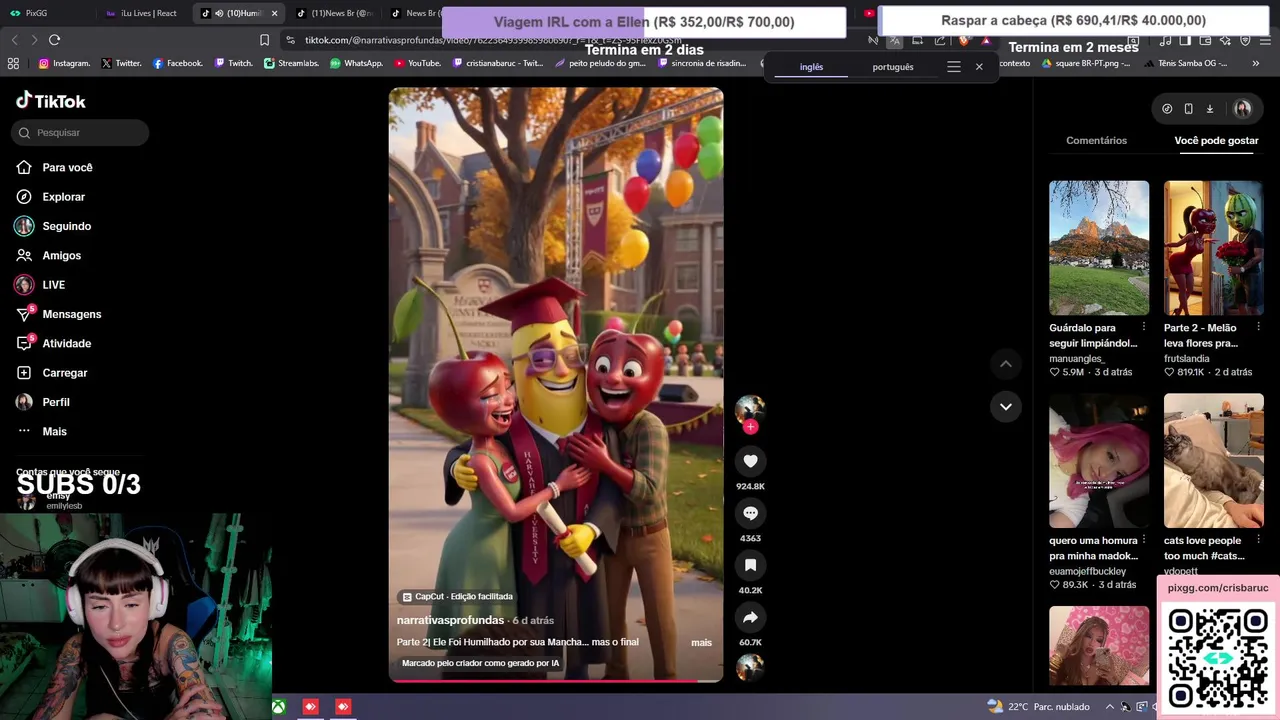Open Facebook bookmark
The image size is (1280, 720).
point(177,63)
